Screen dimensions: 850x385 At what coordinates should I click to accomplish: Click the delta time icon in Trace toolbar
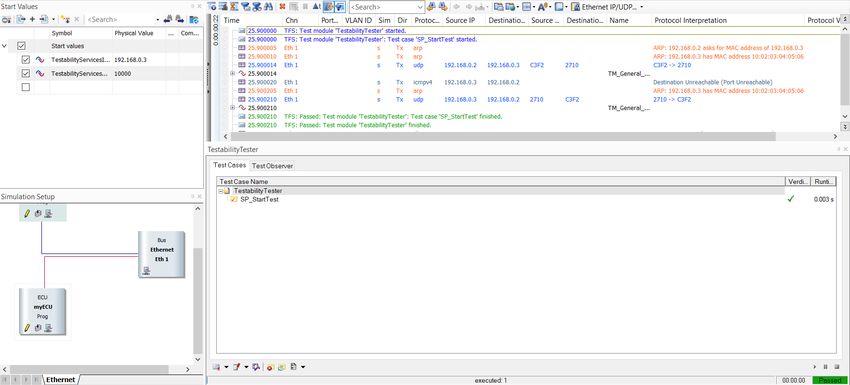tap(317, 7)
